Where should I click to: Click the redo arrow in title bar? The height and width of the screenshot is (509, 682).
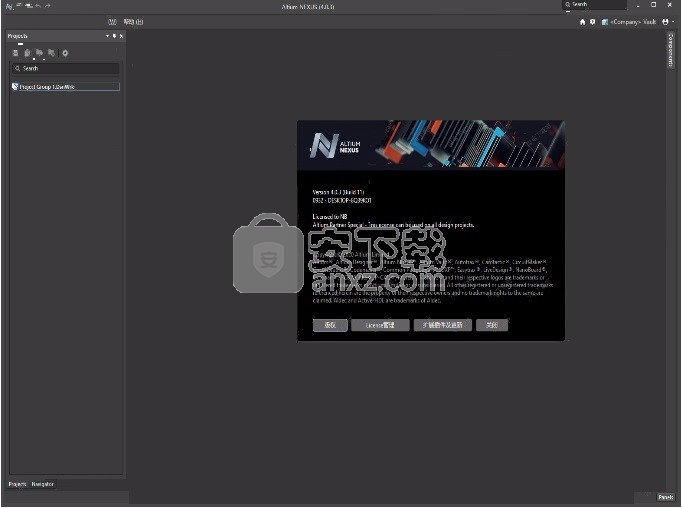pyautogui.click(x=48, y=6)
